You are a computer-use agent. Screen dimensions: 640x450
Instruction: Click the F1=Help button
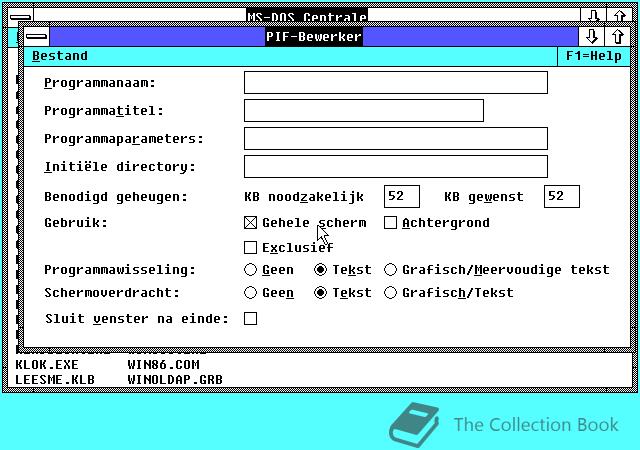point(593,56)
